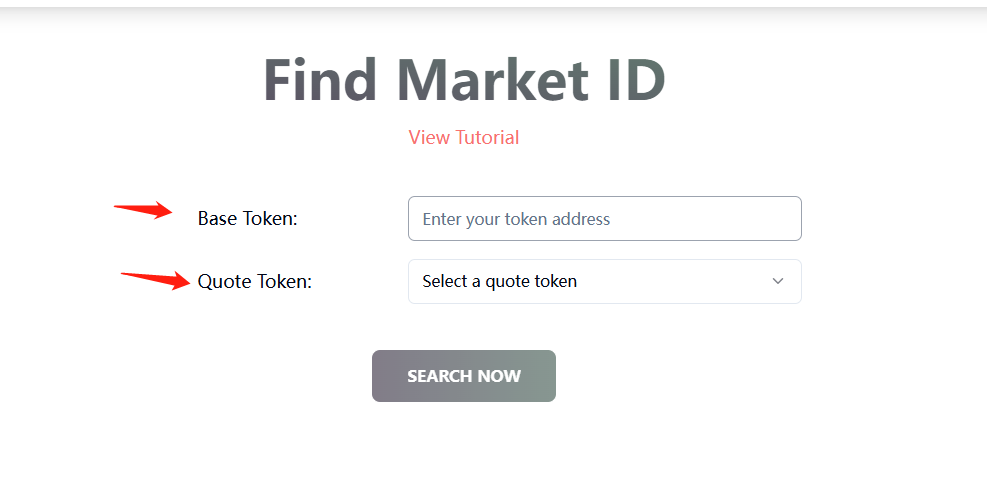This screenshot has width=987, height=492.
Task: Click the Find Market ID heading
Action: 464,81
